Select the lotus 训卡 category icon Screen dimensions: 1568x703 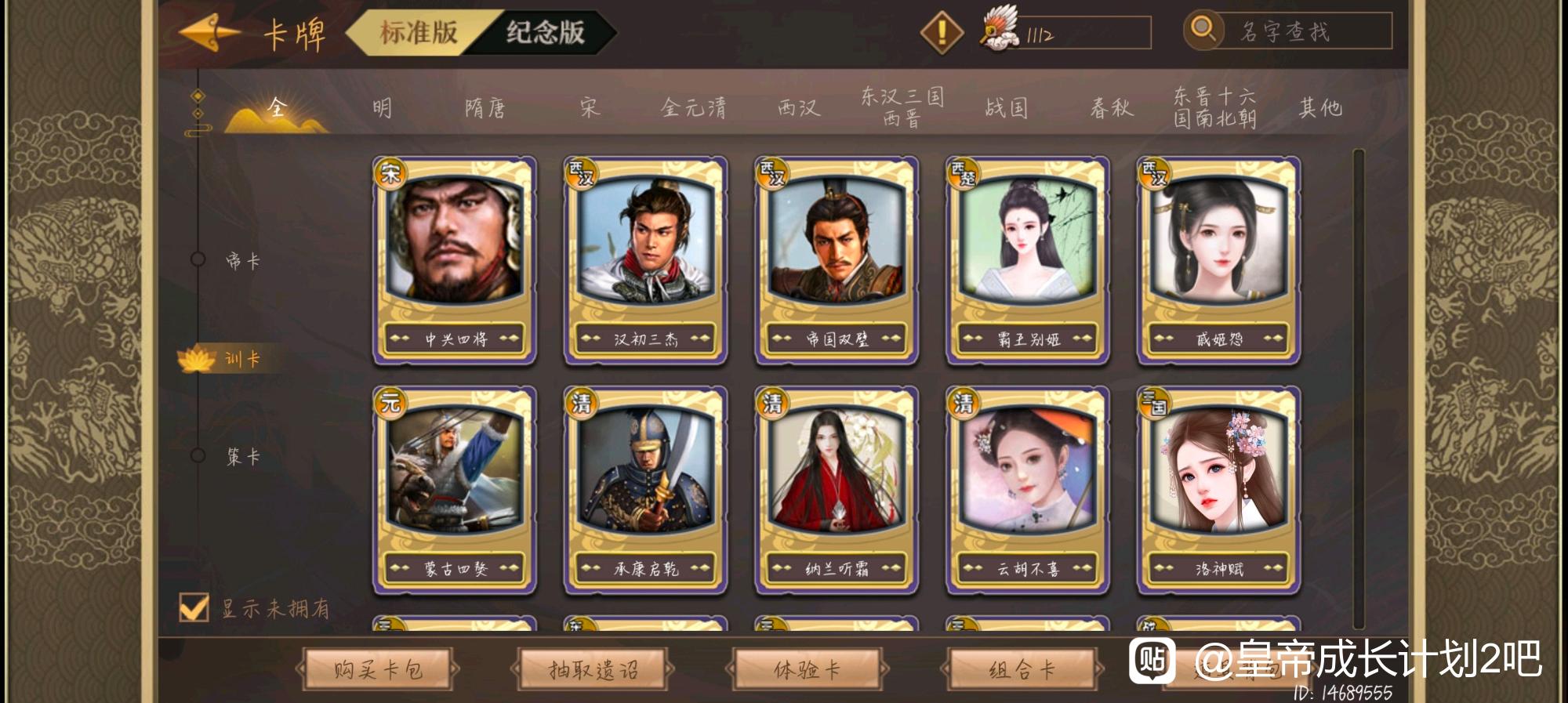(196, 359)
